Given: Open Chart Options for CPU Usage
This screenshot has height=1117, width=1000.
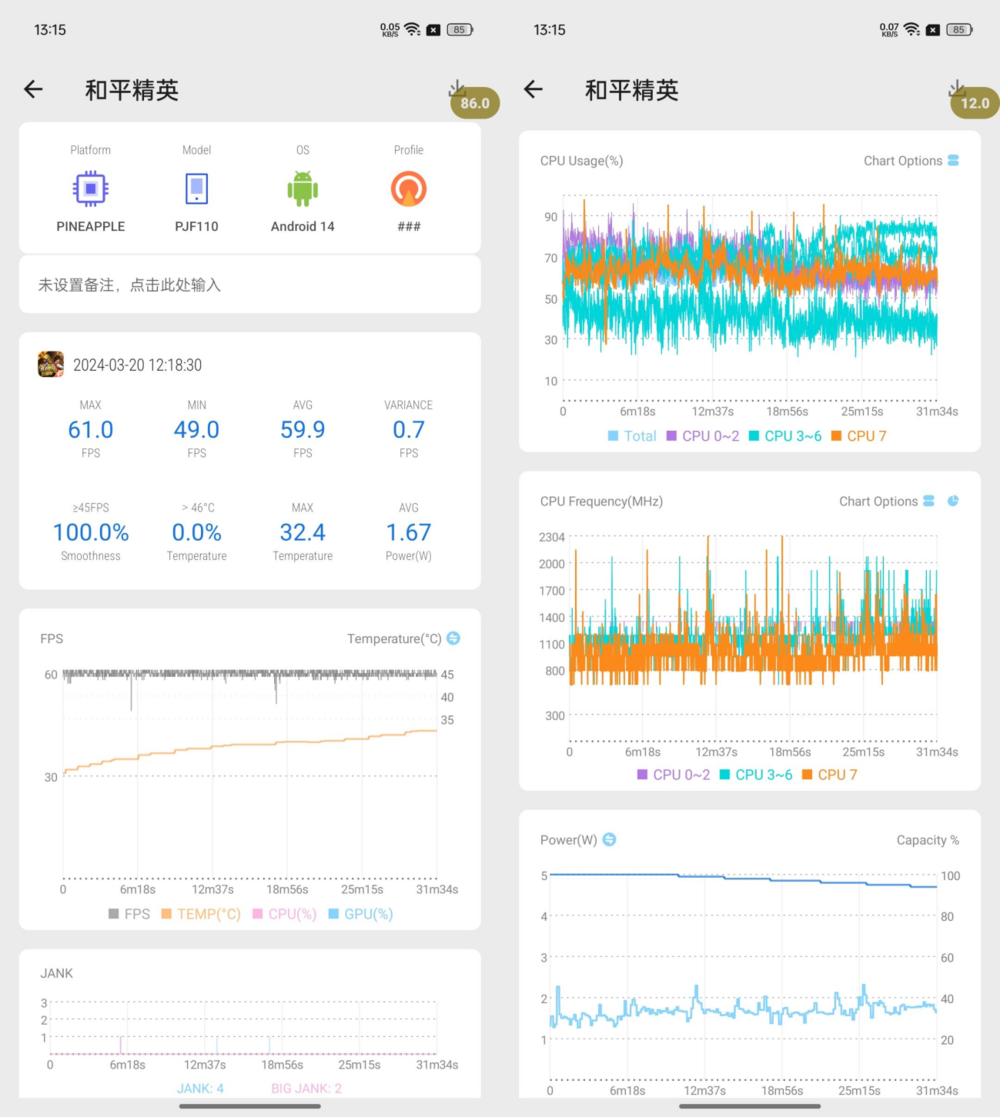Looking at the screenshot, I should click(911, 161).
